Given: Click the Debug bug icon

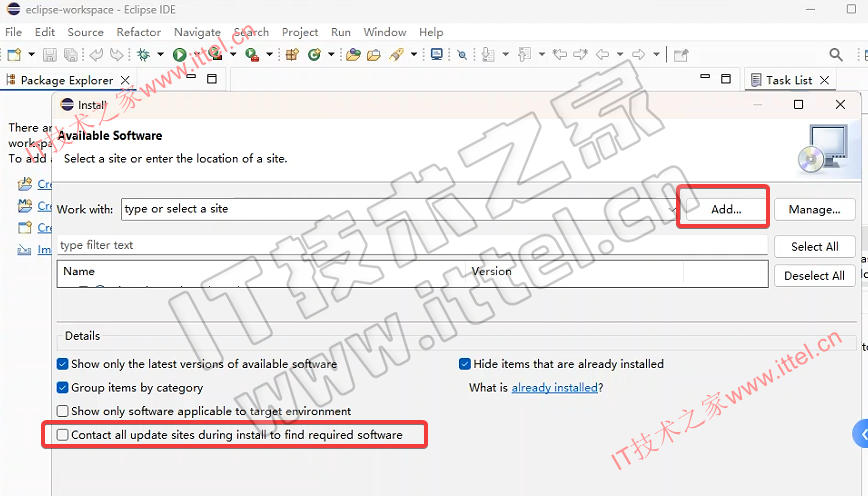Looking at the screenshot, I should click(x=144, y=54).
